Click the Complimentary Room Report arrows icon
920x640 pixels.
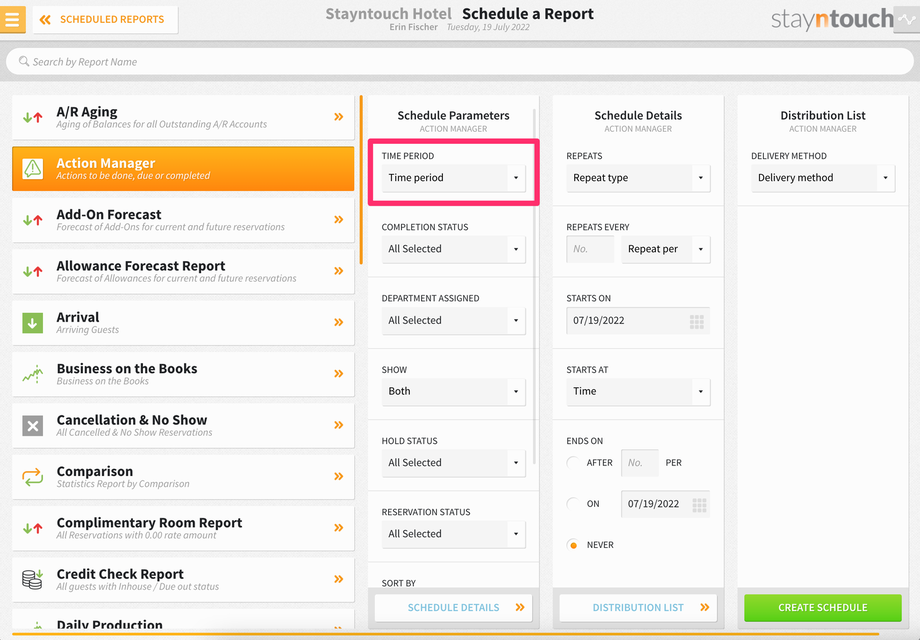[33, 528]
